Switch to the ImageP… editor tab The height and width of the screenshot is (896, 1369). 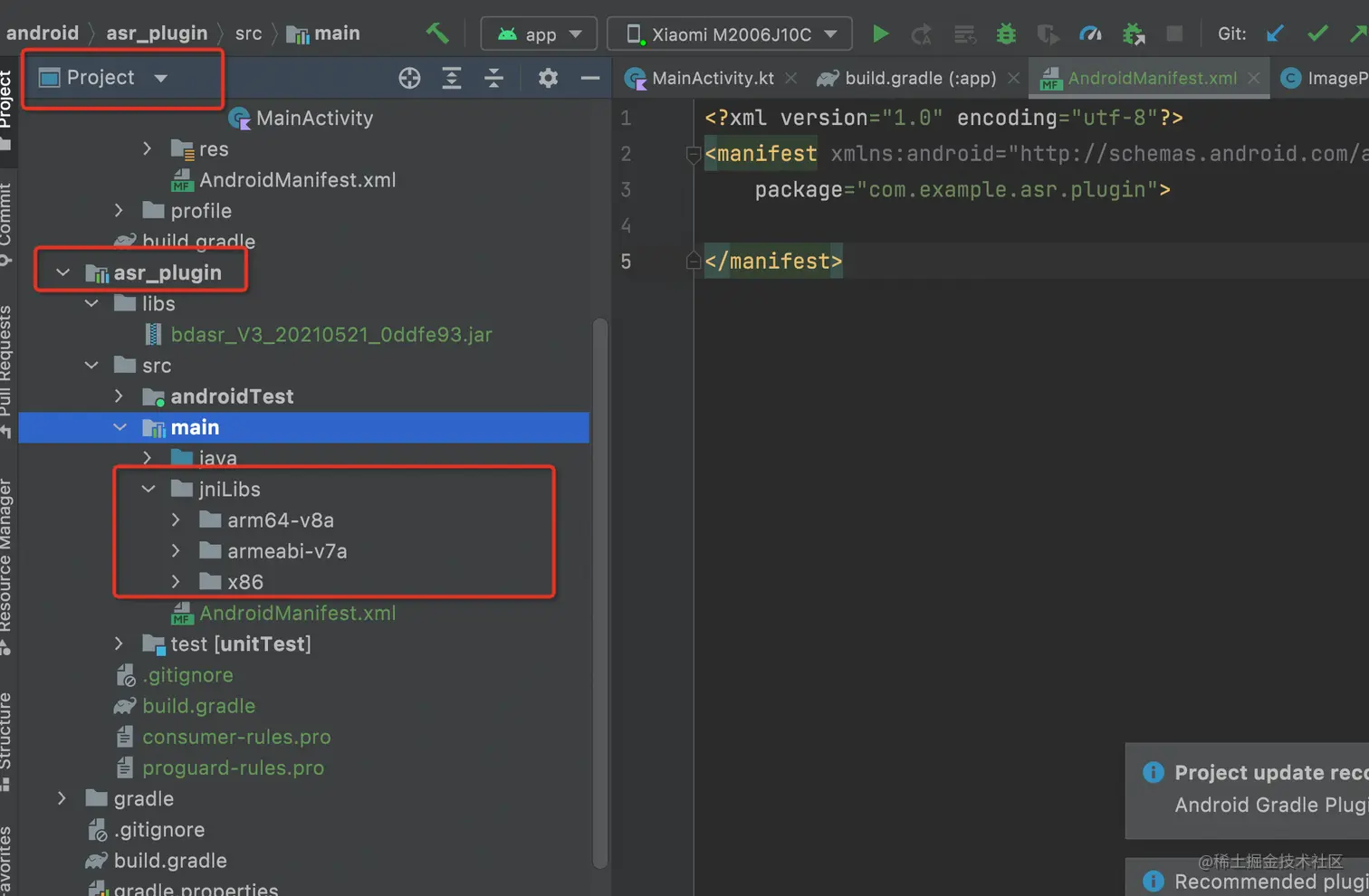pyautogui.click(x=1324, y=78)
